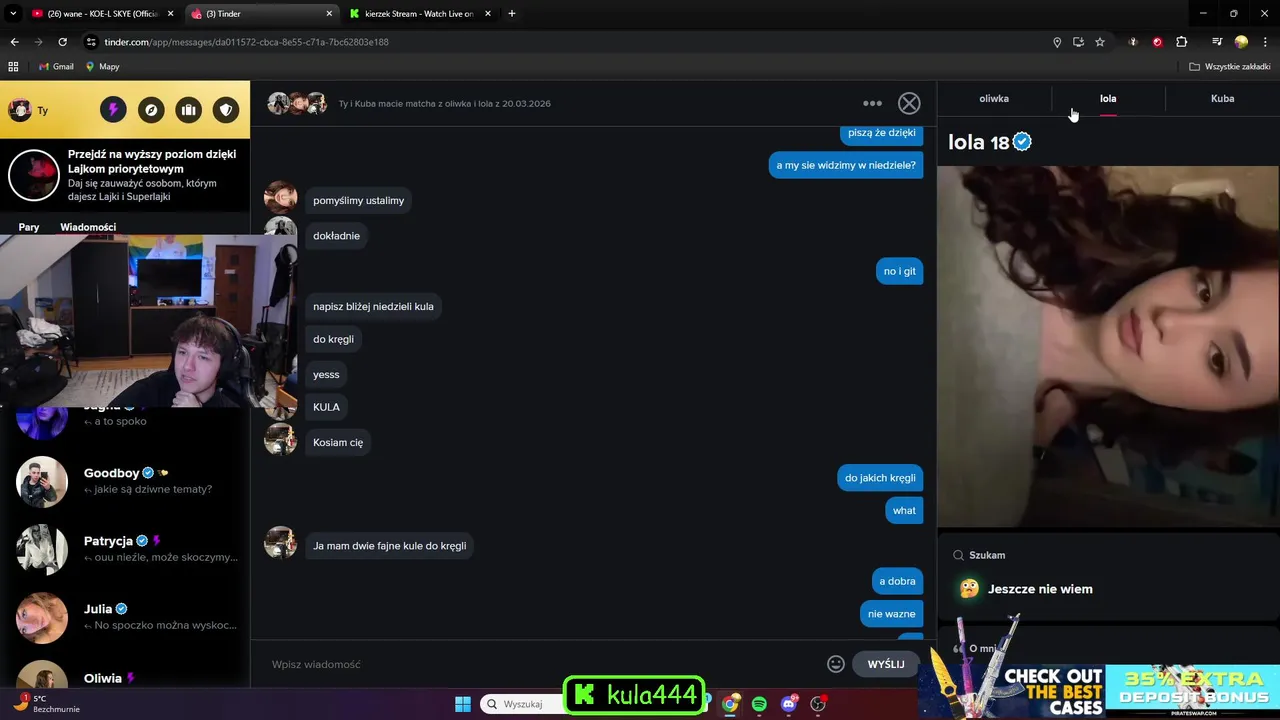Click the tinder.com address bar
The height and width of the screenshot is (720, 1280).
click(x=560, y=42)
